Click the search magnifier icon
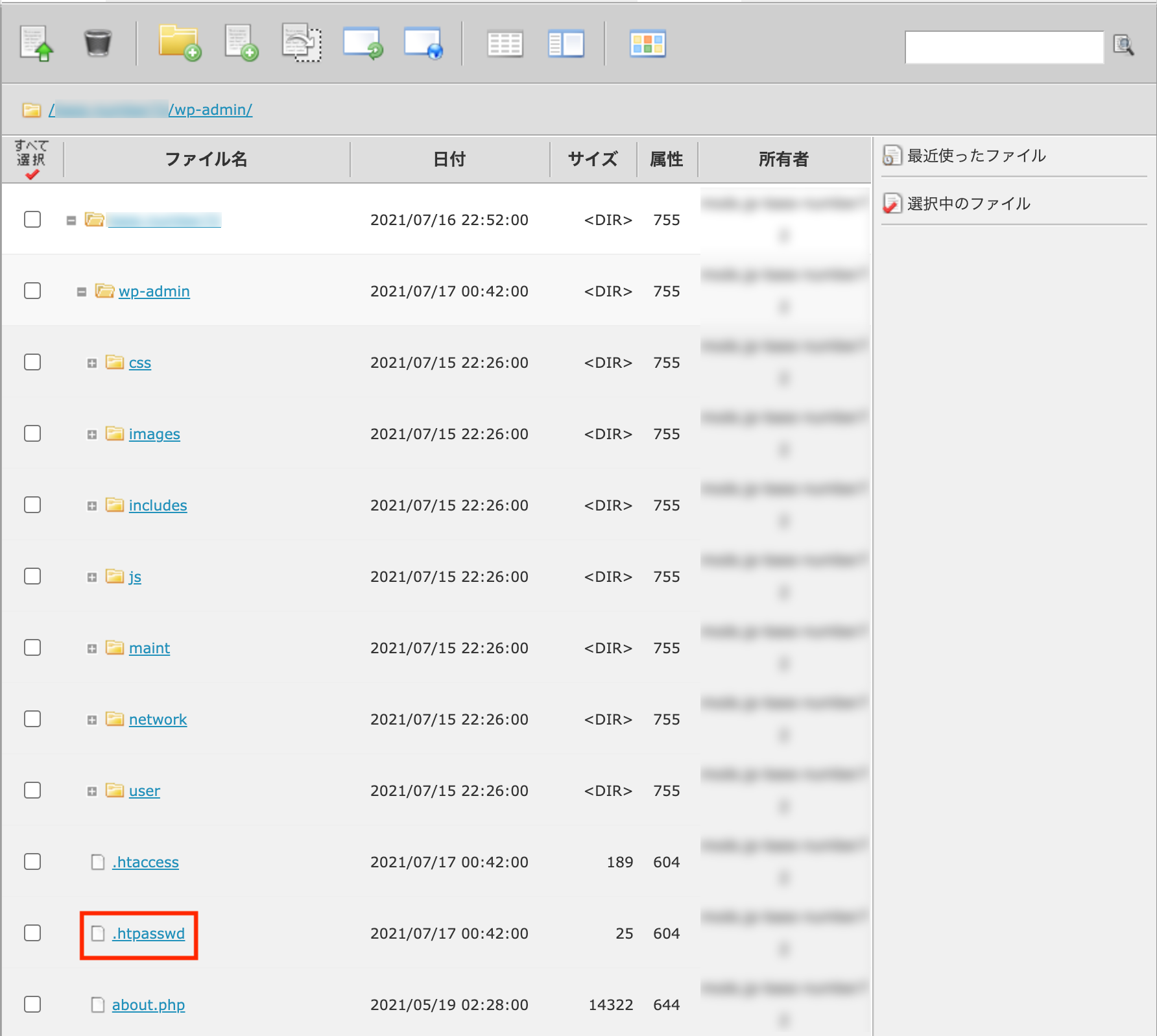Screen dimensions: 1157x1036 pyautogui.click(x=1123, y=45)
